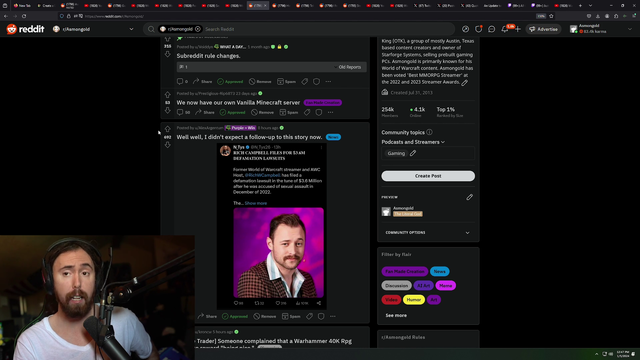This screenshot has width=640, height=360.
Task: Click See more under Filter by flair
Action: tap(396, 315)
